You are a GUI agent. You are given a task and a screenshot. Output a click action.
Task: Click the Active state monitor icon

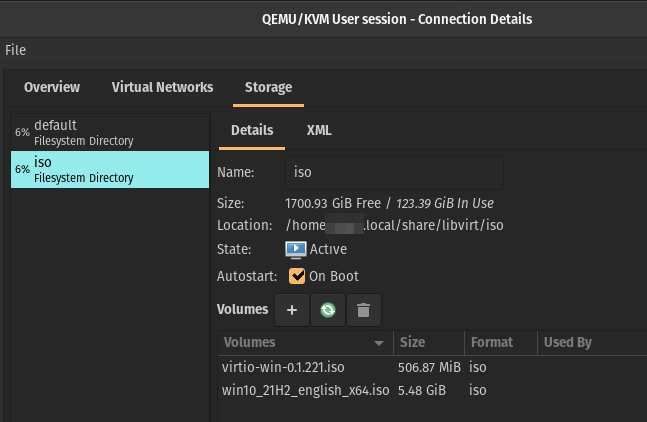pyautogui.click(x=296, y=249)
